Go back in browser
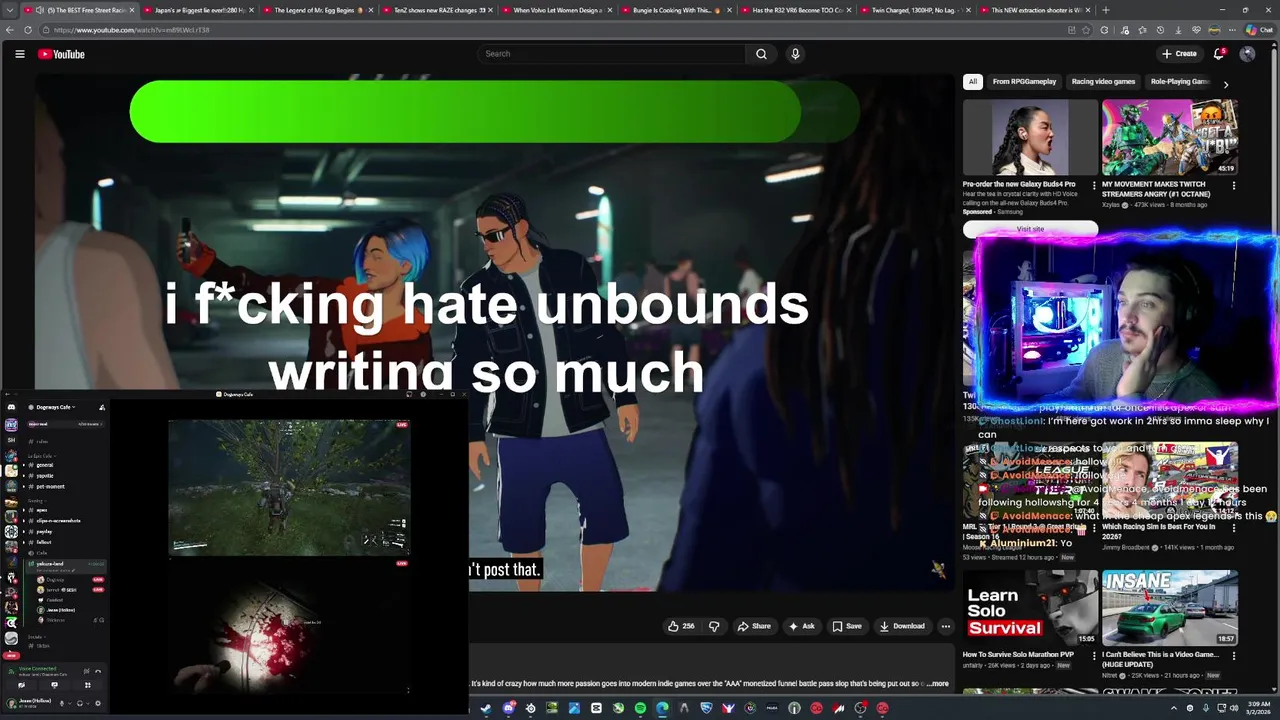 point(10,30)
